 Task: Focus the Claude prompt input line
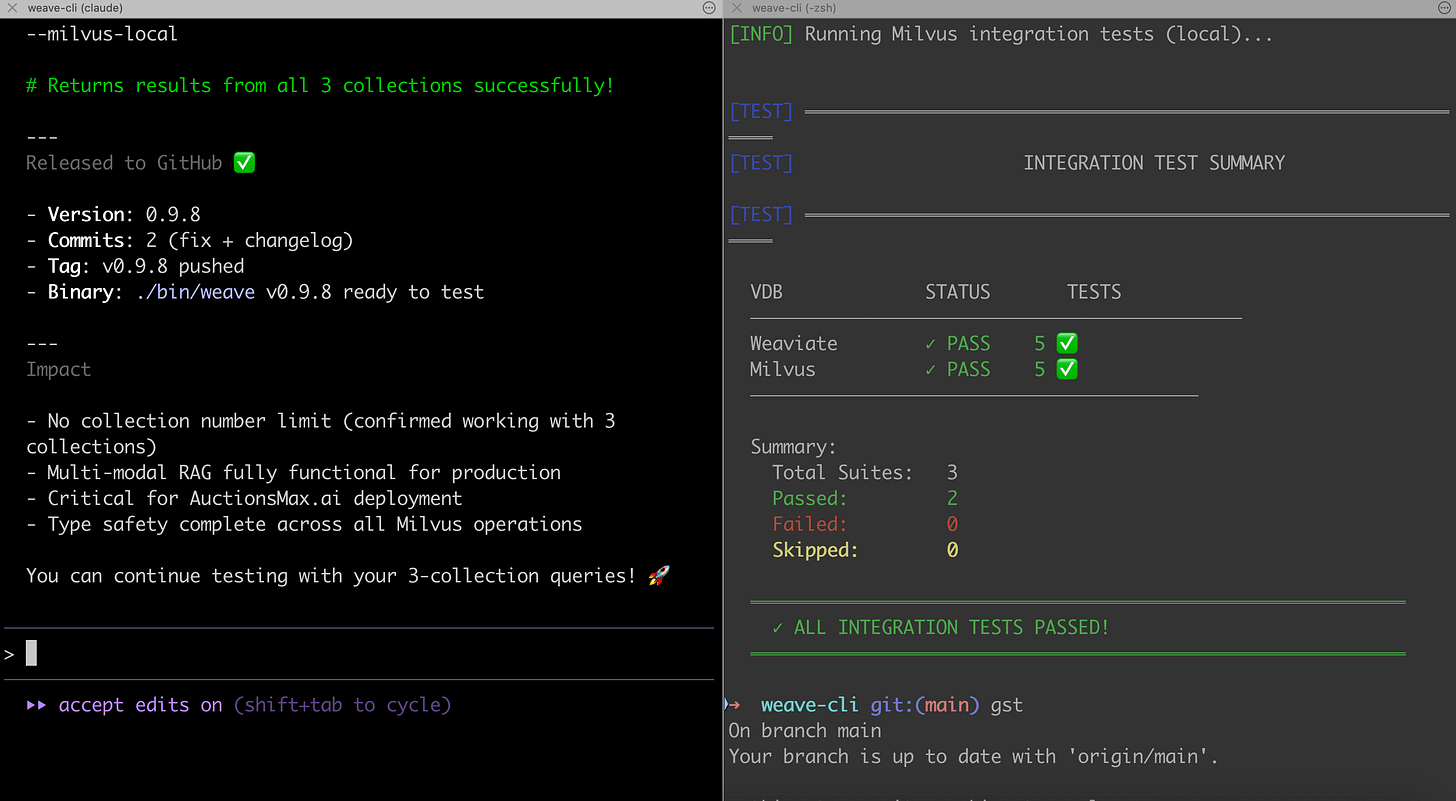359,654
